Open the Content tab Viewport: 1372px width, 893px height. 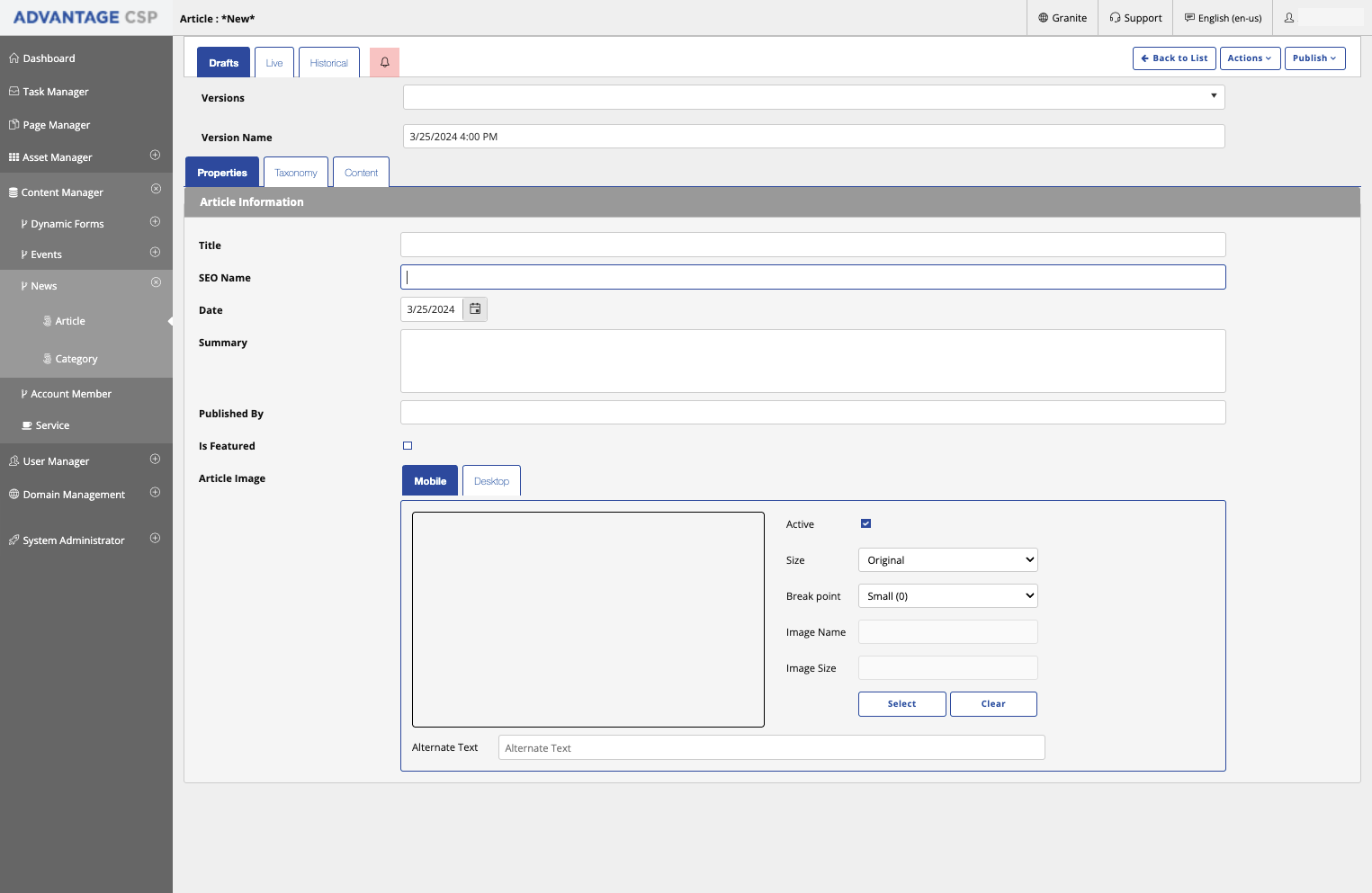click(x=361, y=172)
